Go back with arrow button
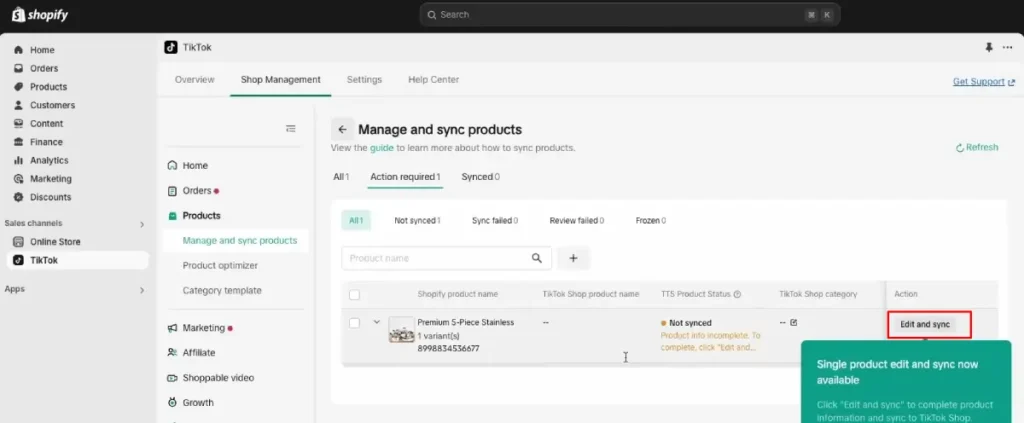 (x=342, y=129)
